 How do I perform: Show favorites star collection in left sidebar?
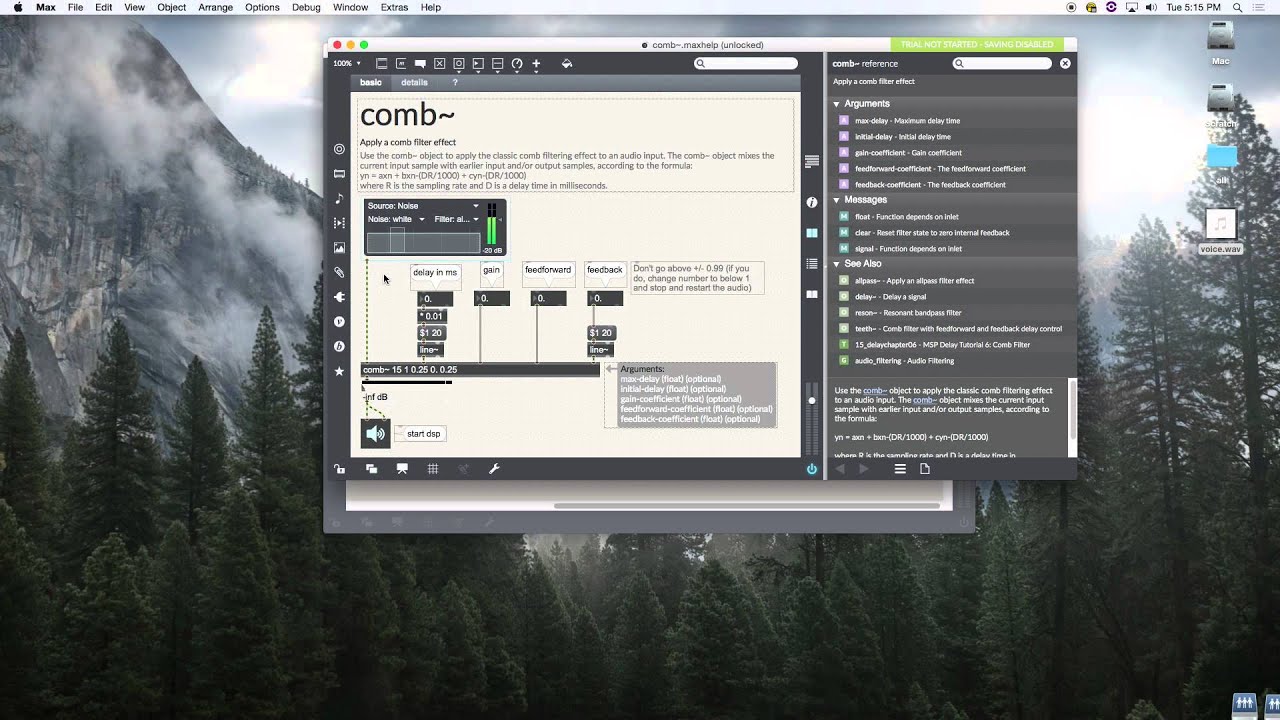pyautogui.click(x=339, y=371)
